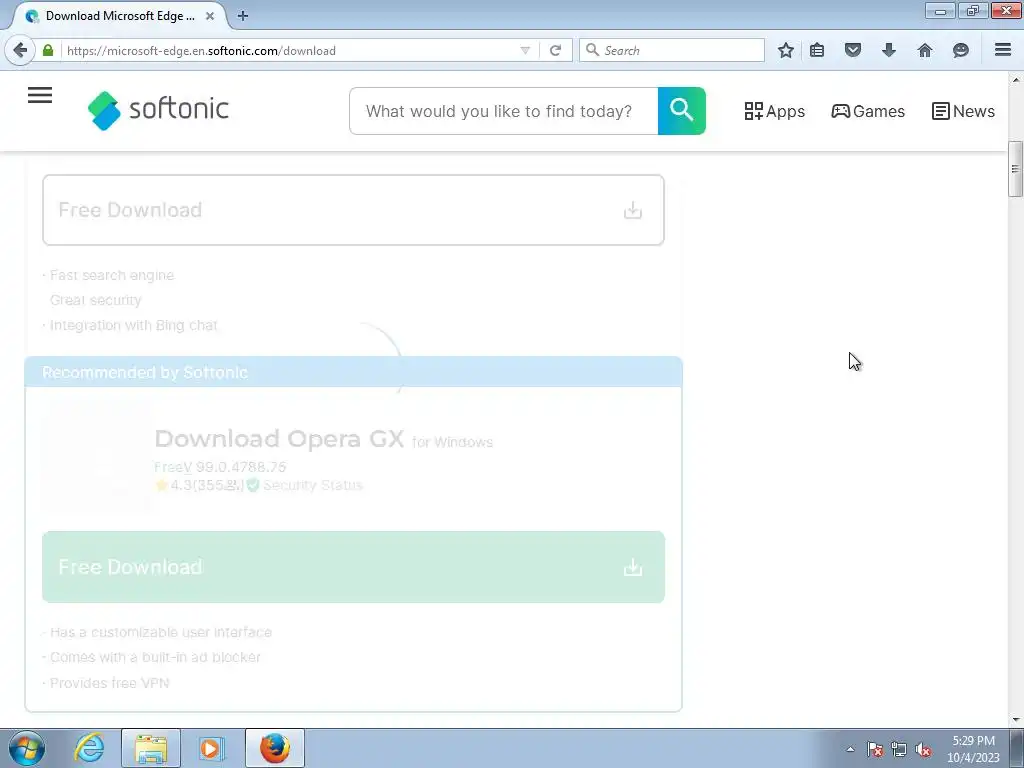This screenshot has height=768, width=1024.
Task: Open Windows Explorer folder in taskbar
Action: click(x=151, y=748)
